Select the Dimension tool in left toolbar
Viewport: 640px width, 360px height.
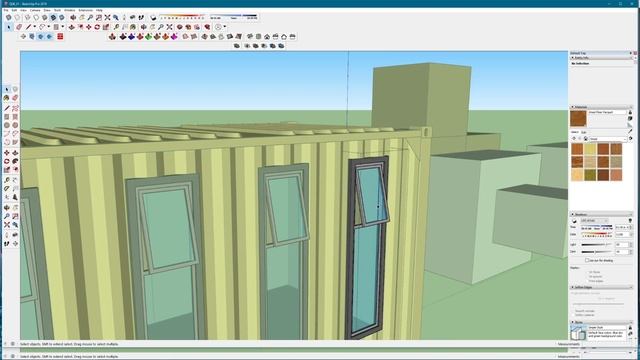[x=15, y=180]
